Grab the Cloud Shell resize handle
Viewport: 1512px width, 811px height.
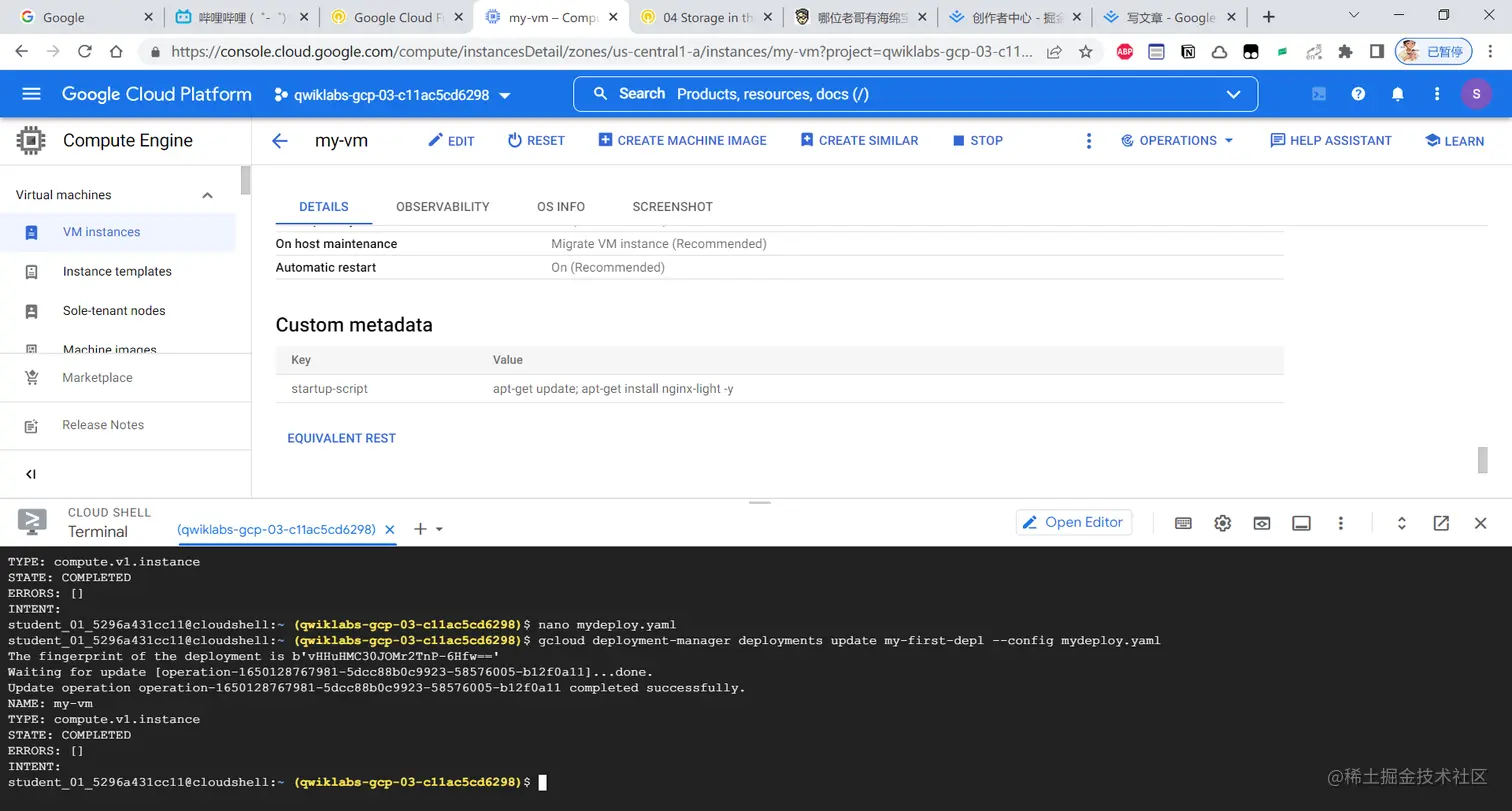pyautogui.click(x=760, y=502)
